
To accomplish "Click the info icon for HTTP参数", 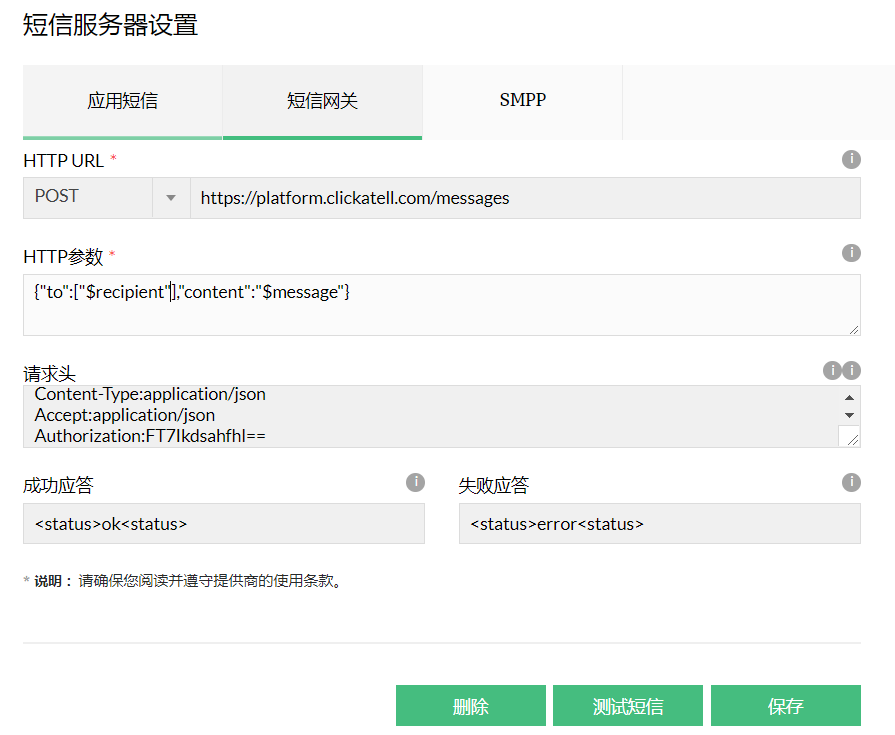I will (x=851, y=253).
